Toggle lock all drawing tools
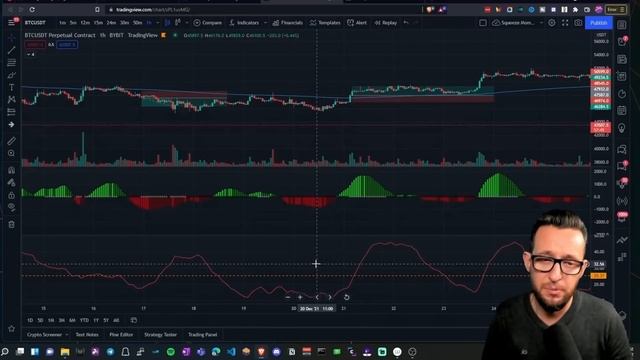This screenshot has height=360, width=640. click(x=11, y=195)
